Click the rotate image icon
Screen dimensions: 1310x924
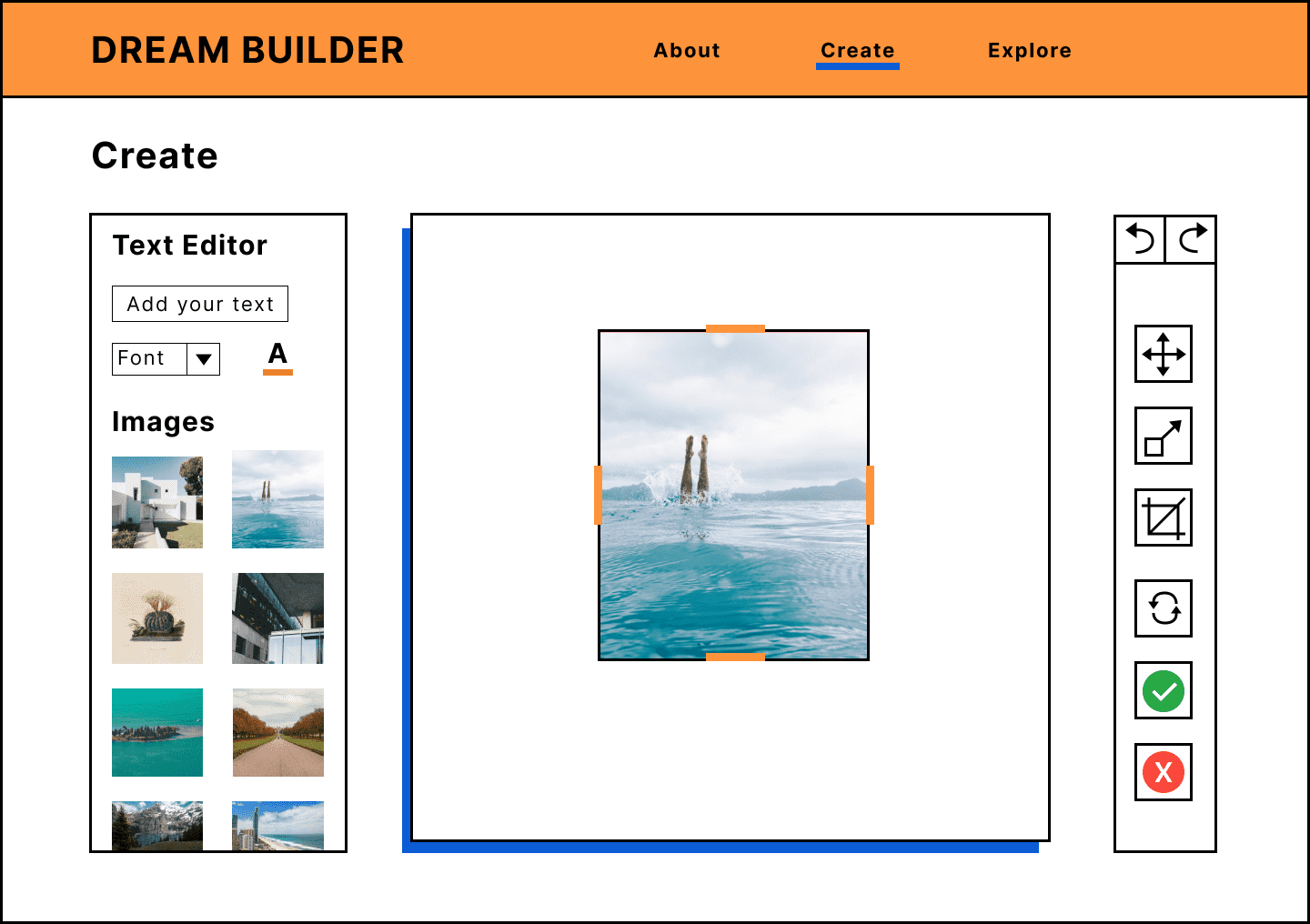pos(1163,608)
